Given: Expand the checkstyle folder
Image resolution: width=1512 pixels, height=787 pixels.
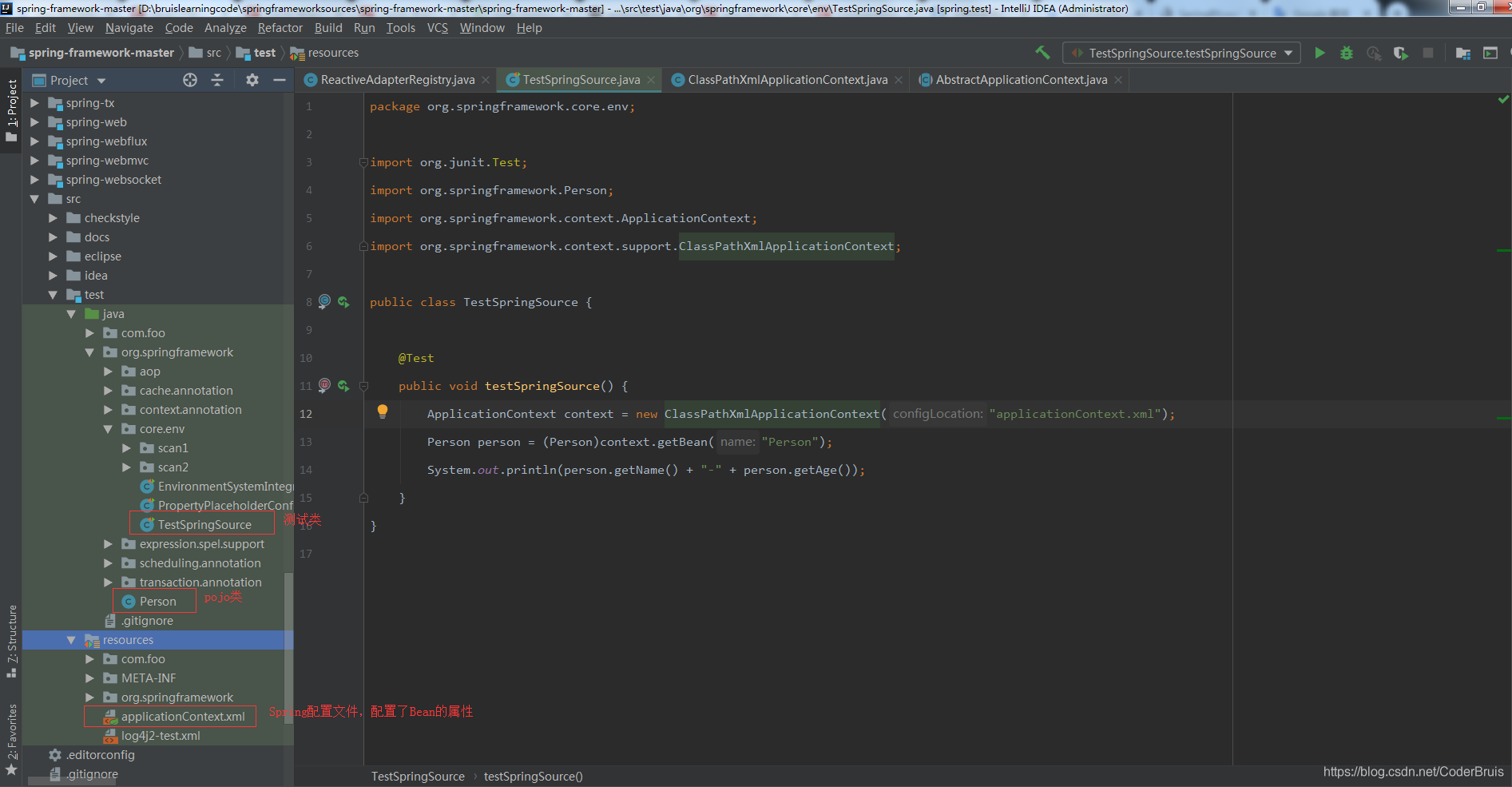Looking at the screenshot, I should (53, 218).
